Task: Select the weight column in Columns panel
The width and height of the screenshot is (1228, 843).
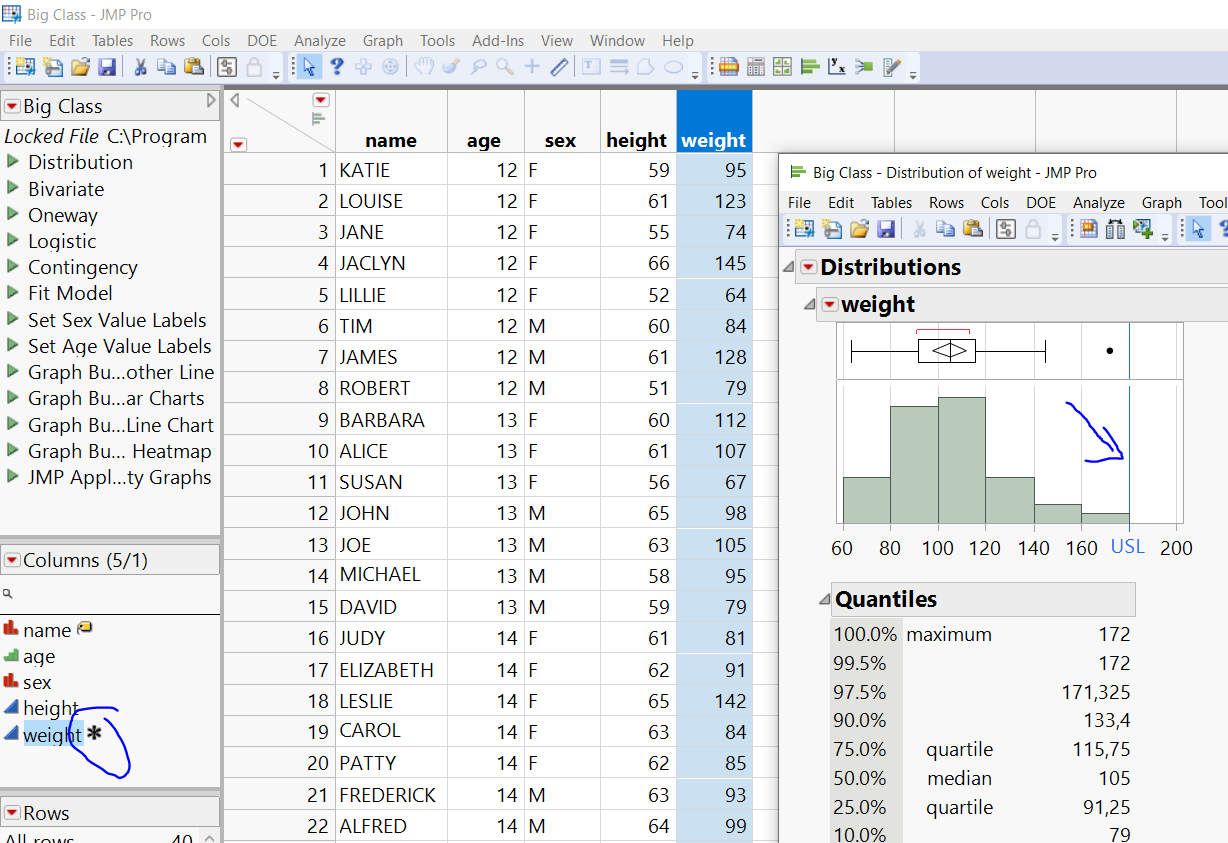Action: coord(52,735)
